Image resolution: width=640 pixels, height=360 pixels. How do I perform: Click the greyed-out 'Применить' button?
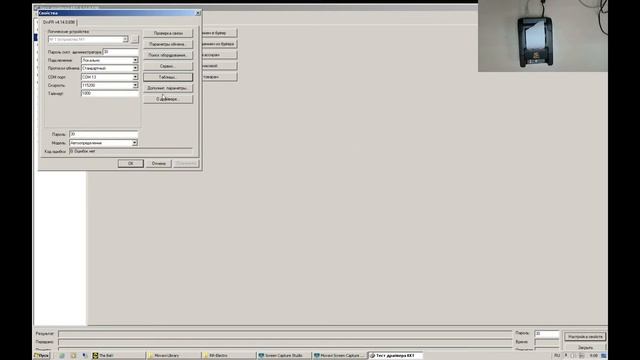click(x=186, y=163)
